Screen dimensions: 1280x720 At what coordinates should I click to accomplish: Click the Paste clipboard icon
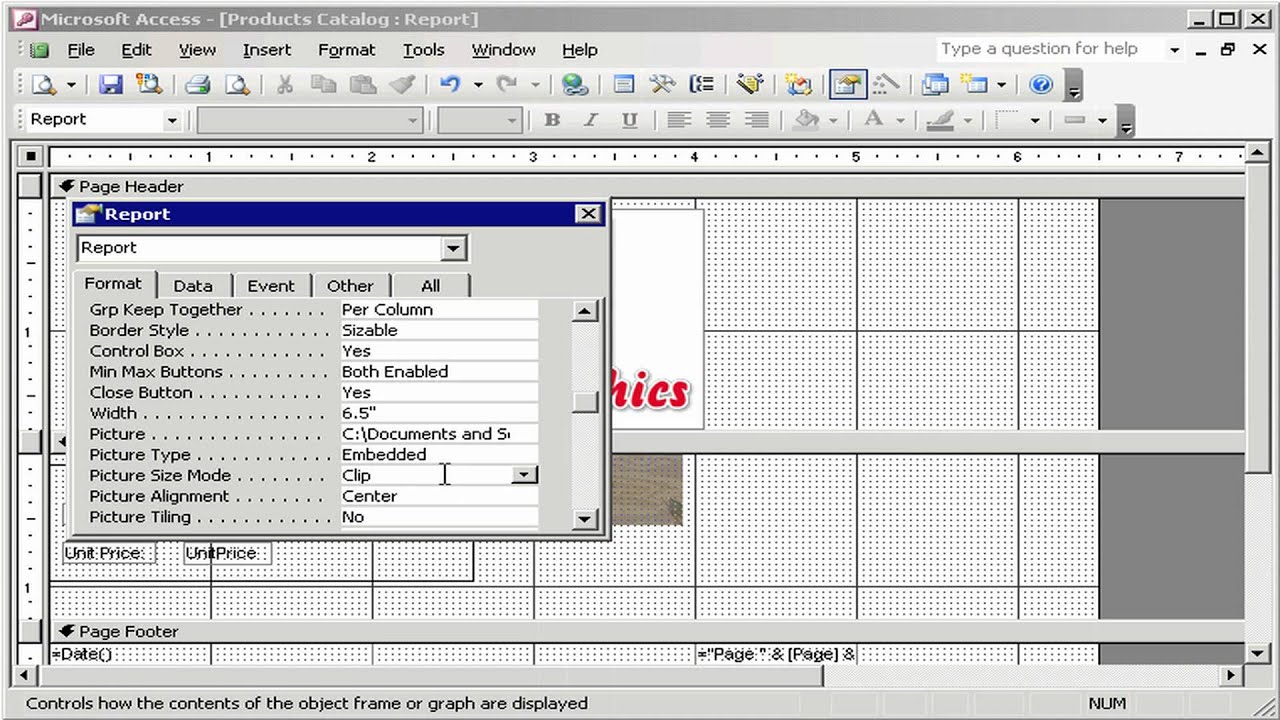click(x=363, y=85)
